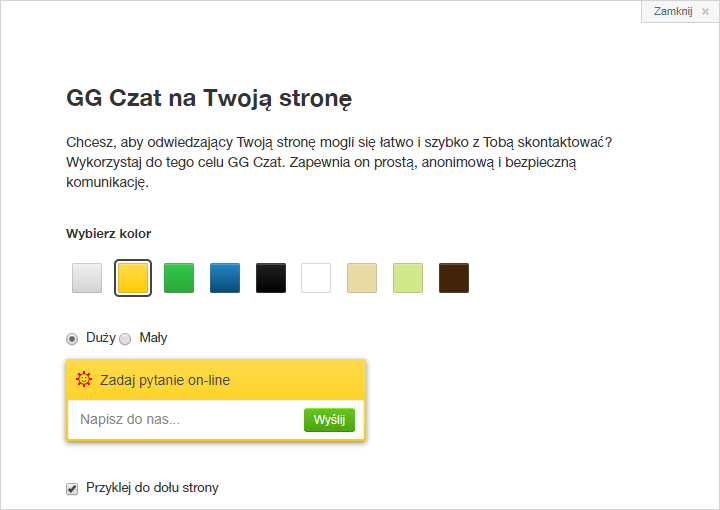
Task: Click the GG sun icon in widget
Action: tap(84, 379)
